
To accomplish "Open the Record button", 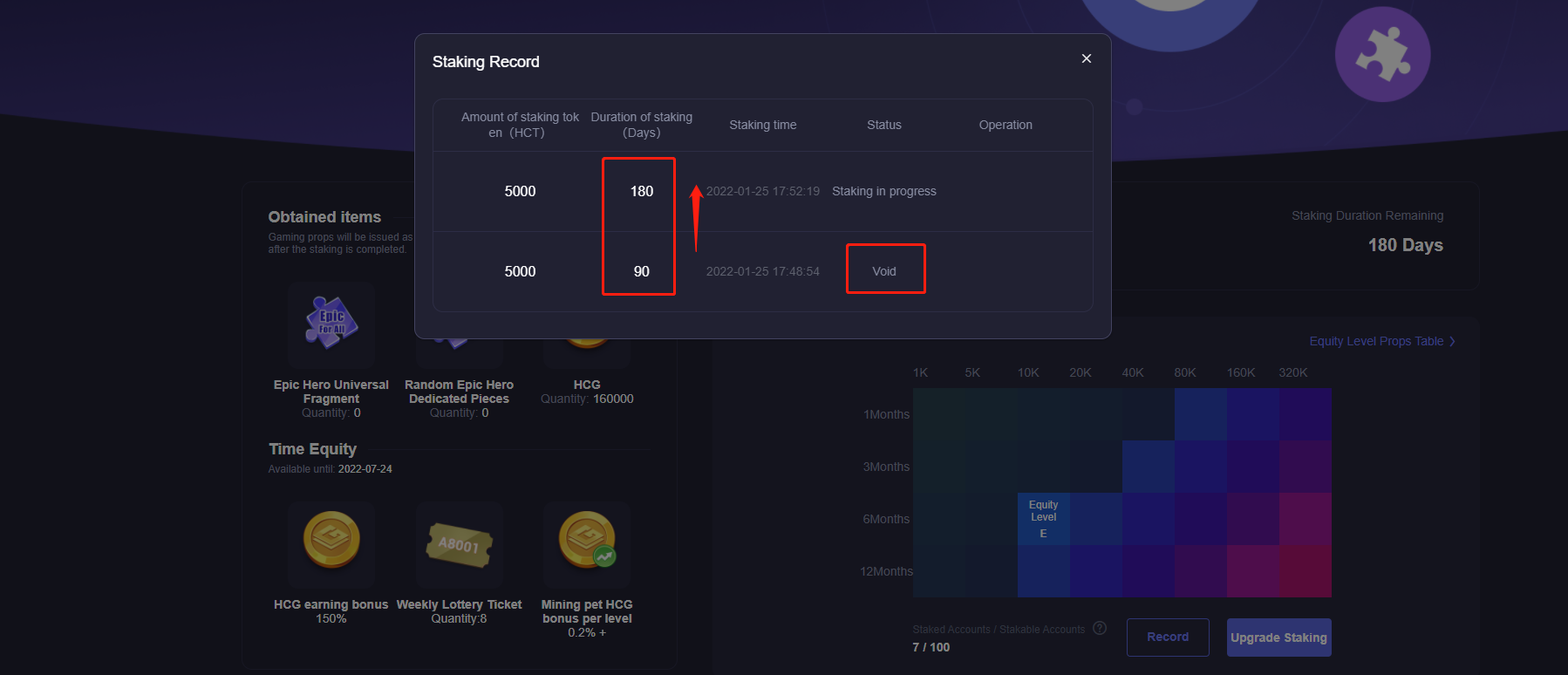I will (1167, 637).
